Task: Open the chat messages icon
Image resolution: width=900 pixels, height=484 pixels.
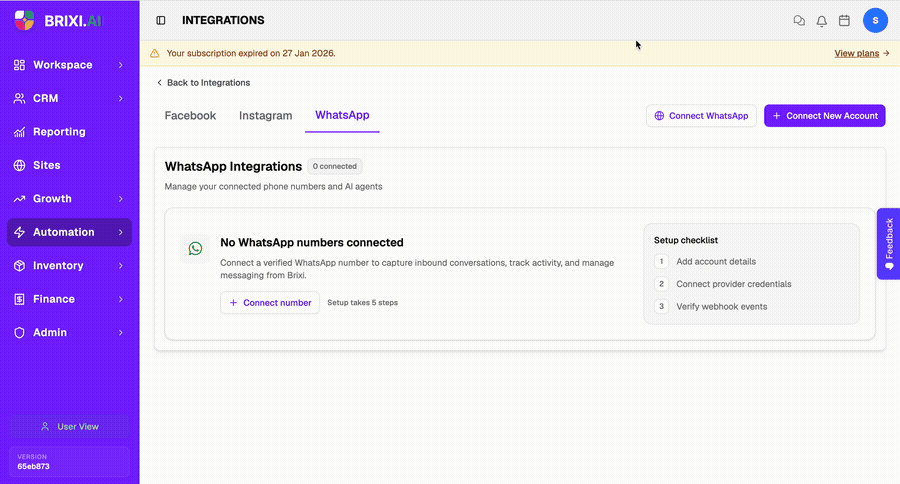Action: (799, 21)
